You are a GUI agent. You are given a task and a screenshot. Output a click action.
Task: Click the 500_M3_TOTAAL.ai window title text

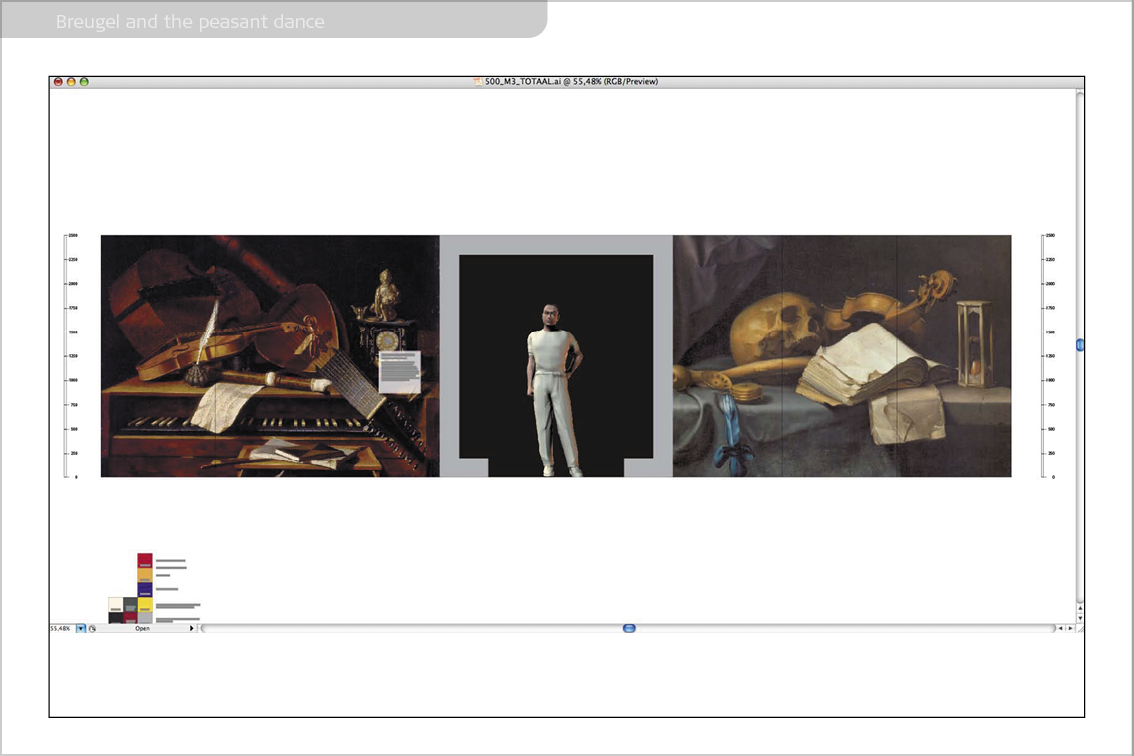coord(571,82)
